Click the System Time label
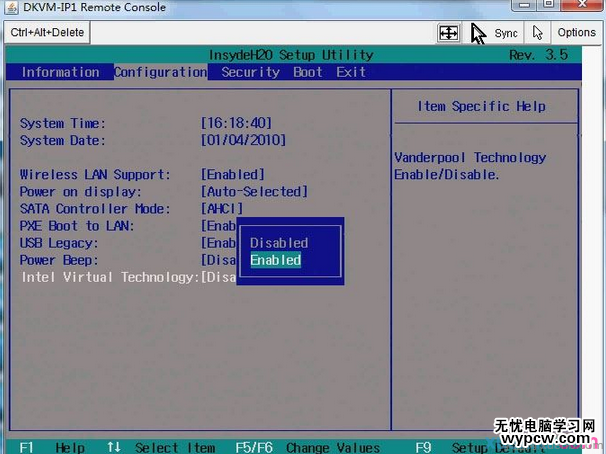This screenshot has height=454, width=606. [x=63, y=123]
